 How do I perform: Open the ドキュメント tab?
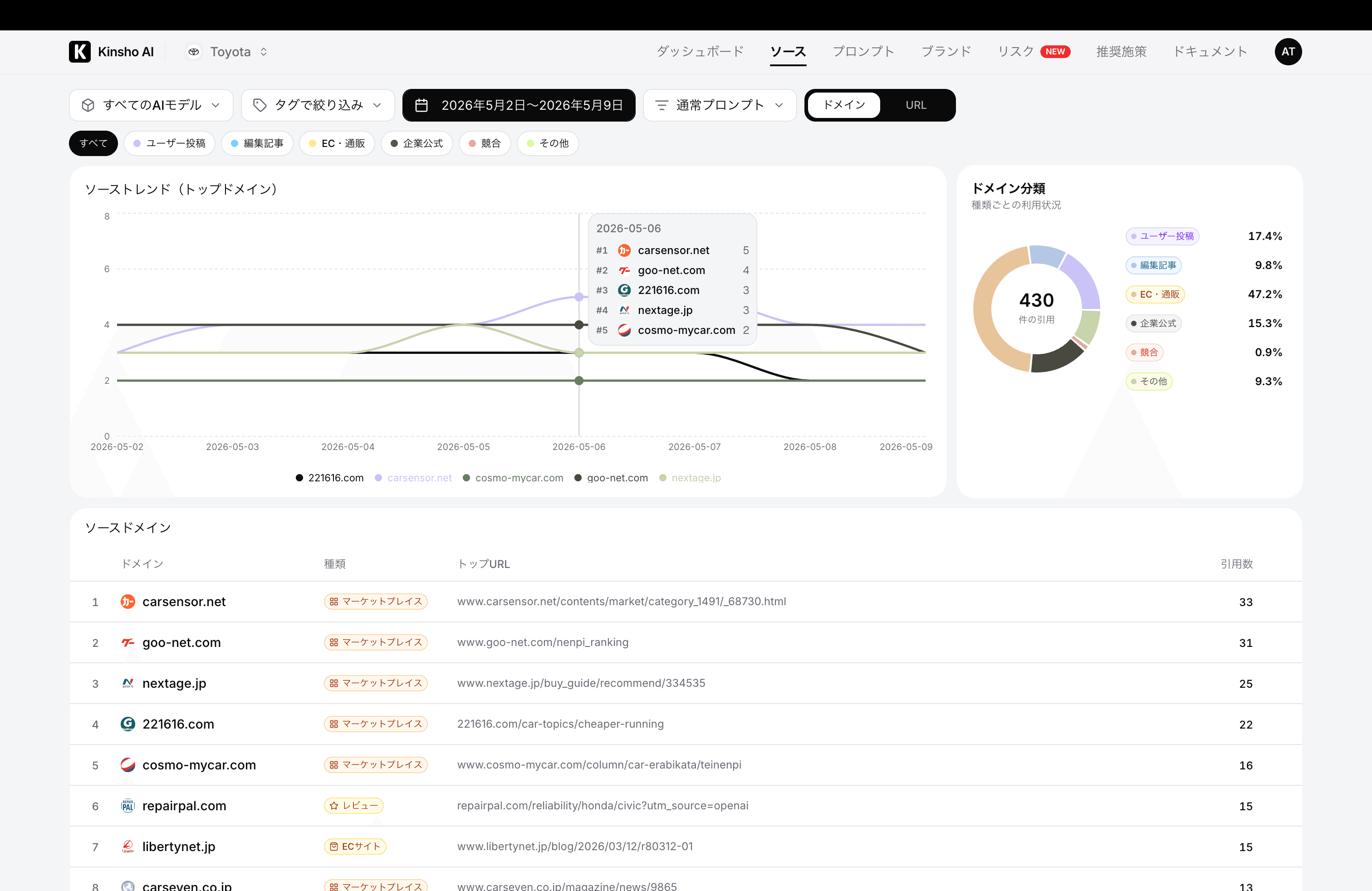click(1210, 51)
